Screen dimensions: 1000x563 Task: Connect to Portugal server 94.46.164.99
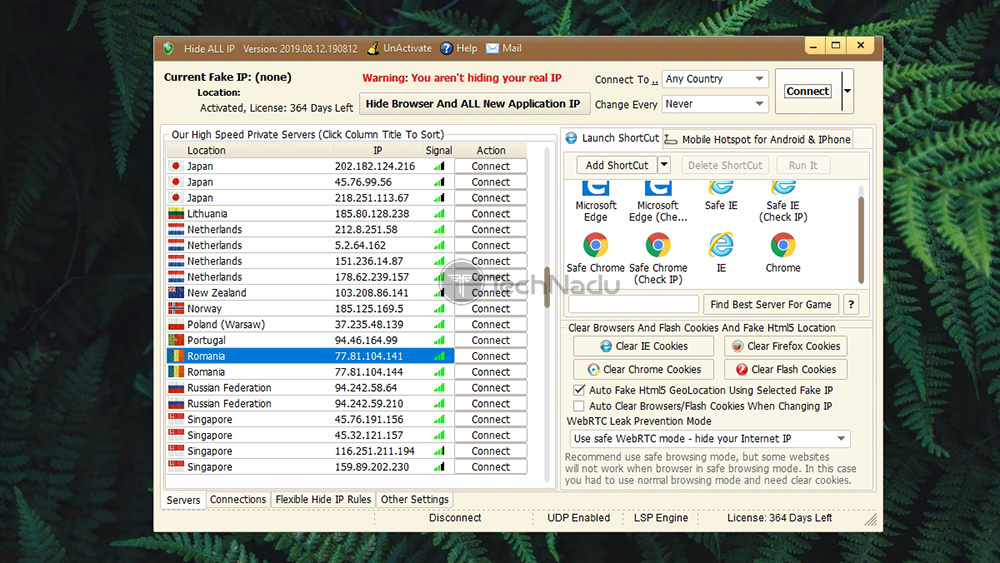point(490,340)
